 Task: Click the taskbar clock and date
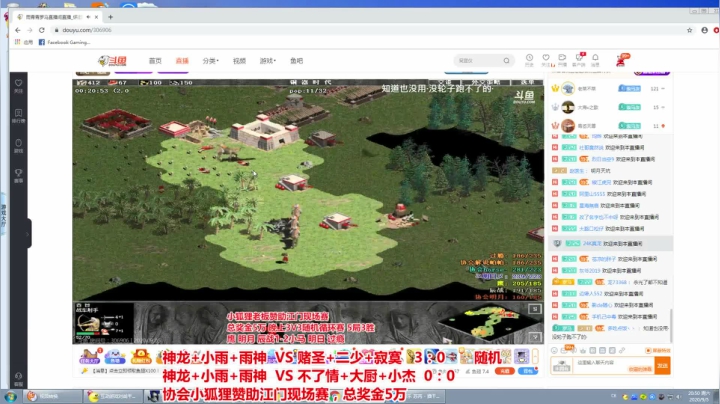700,396
